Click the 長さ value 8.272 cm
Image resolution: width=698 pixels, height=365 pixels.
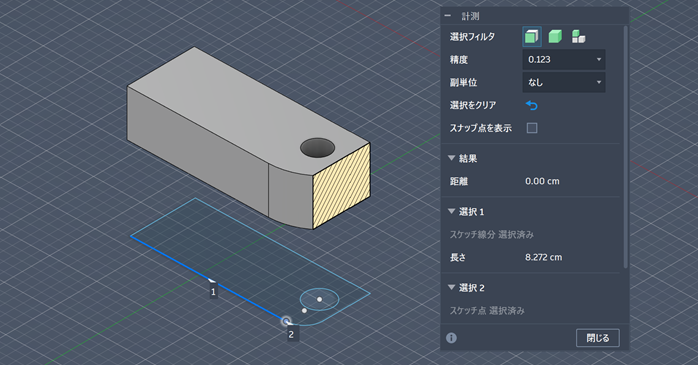(544, 257)
